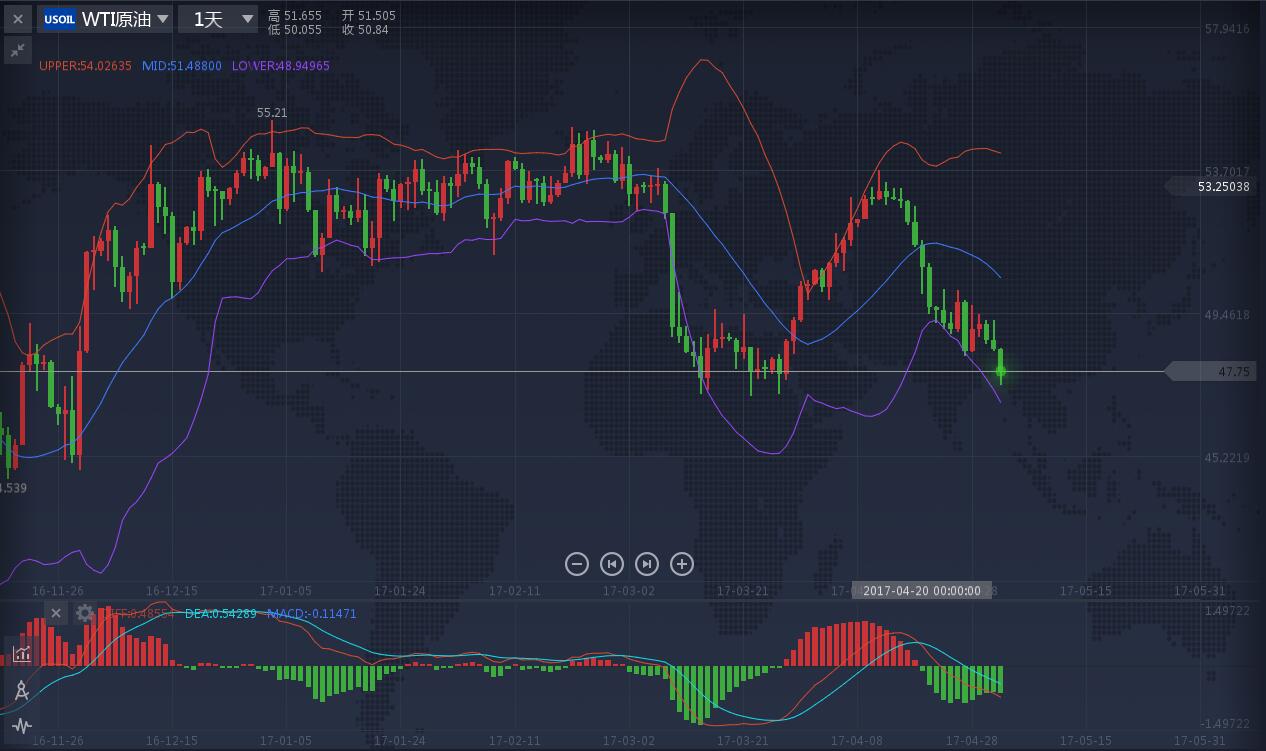Open the chart indicators icon

click(x=21, y=653)
